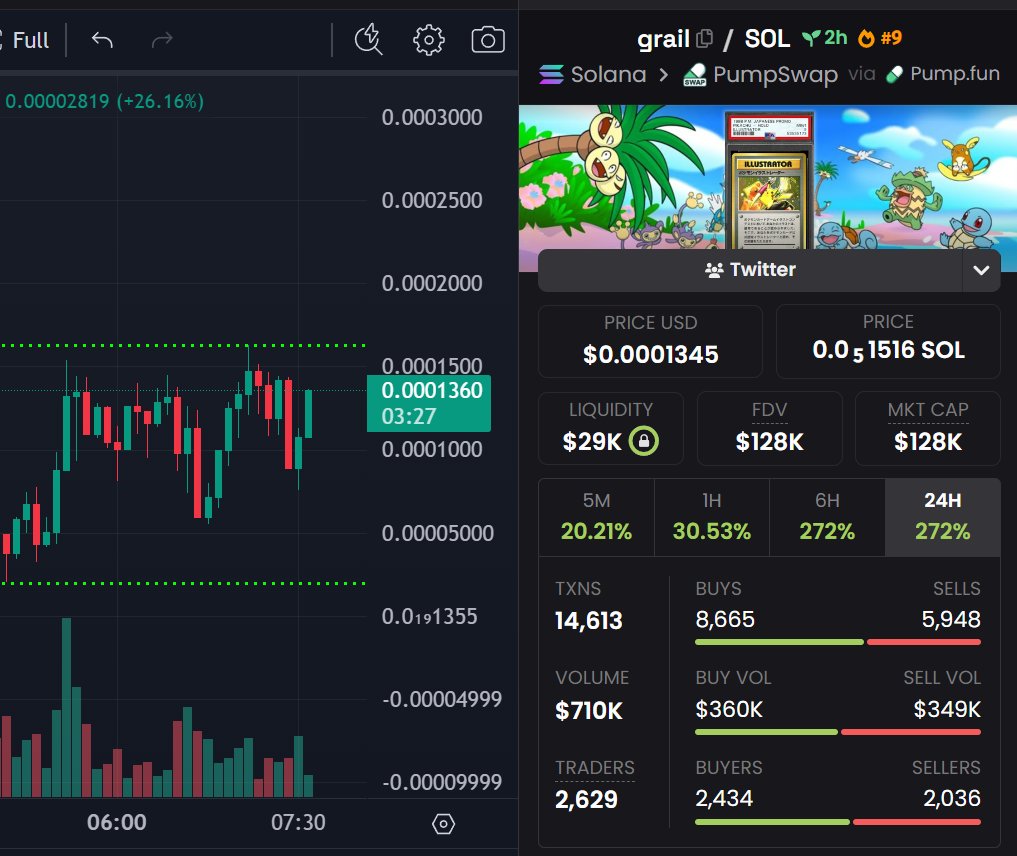The width and height of the screenshot is (1017, 856).
Task: Click the PumpSwap DEX link
Action: pos(775,75)
